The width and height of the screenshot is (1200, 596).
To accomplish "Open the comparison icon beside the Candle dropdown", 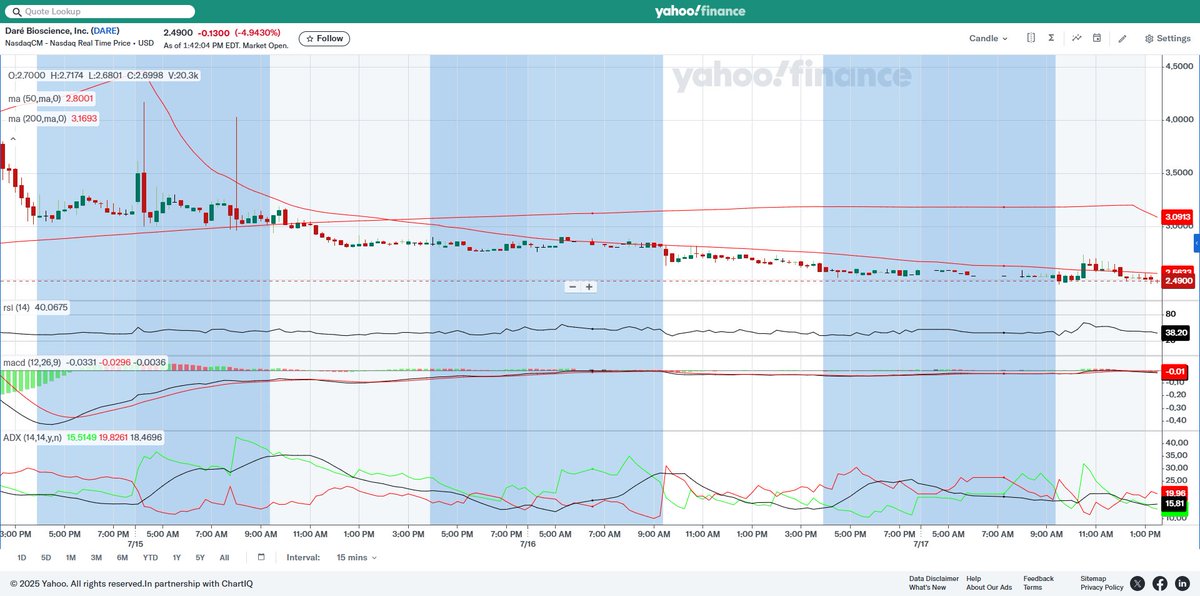I will point(1030,38).
